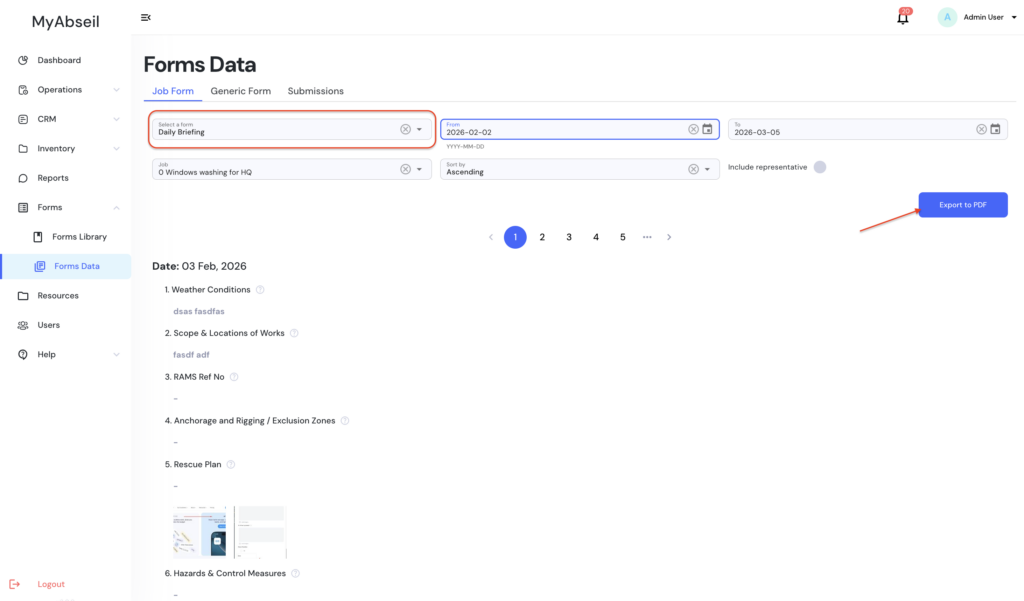Open Forms Library in the sidebar
The width and height of the screenshot is (1024, 601).
(79, 237)
